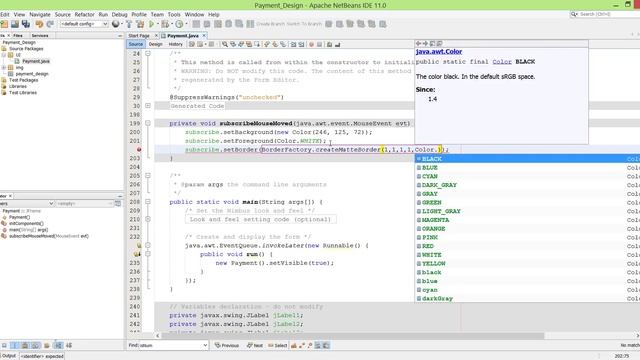The width and height of the screenshot is (640, 360).
Task: Collapse Javadoc comment fold at line 24
Action: click(x=148, y=53)
